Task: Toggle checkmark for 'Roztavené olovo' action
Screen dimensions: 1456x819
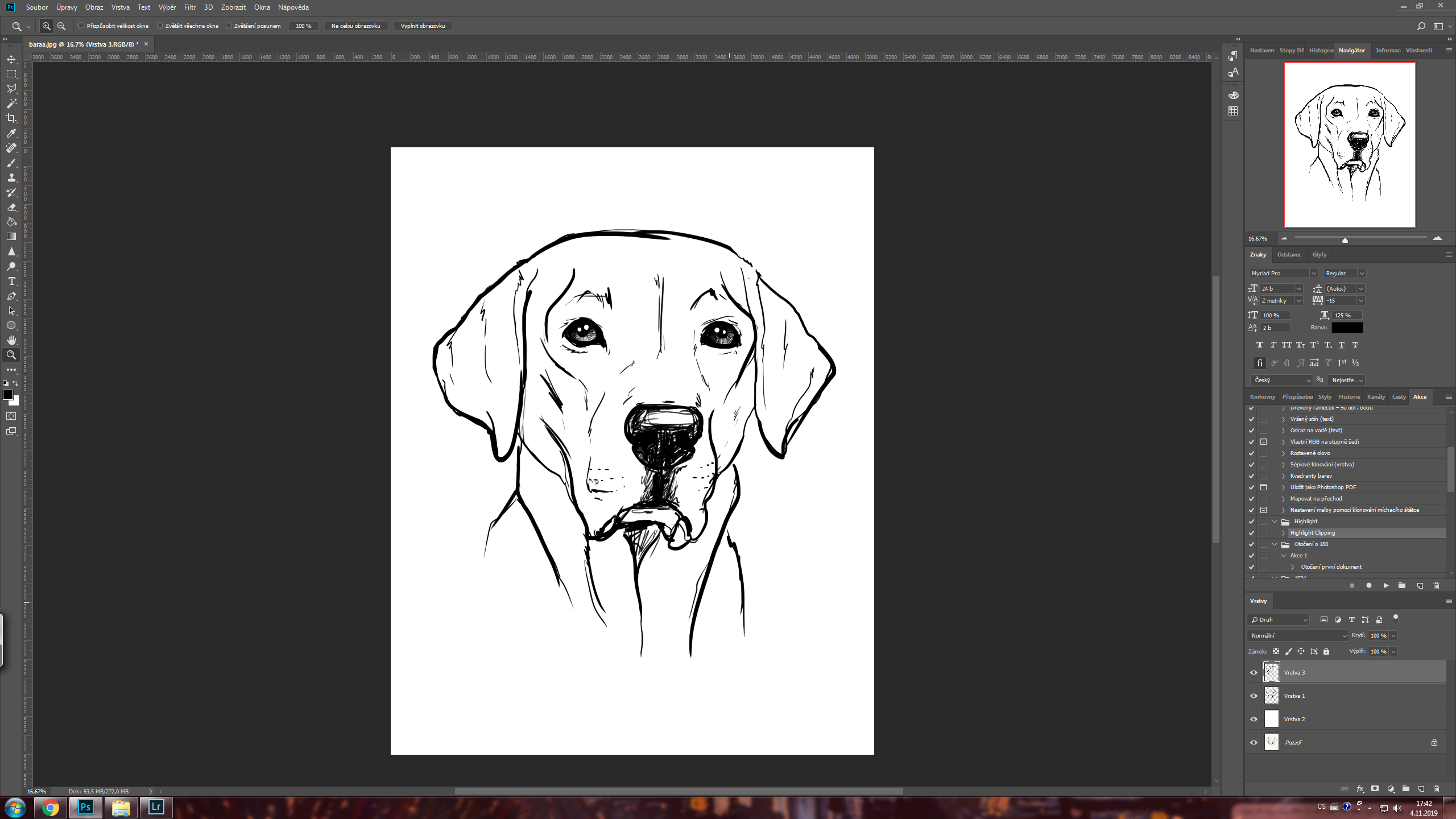Action: point(1251,453)
